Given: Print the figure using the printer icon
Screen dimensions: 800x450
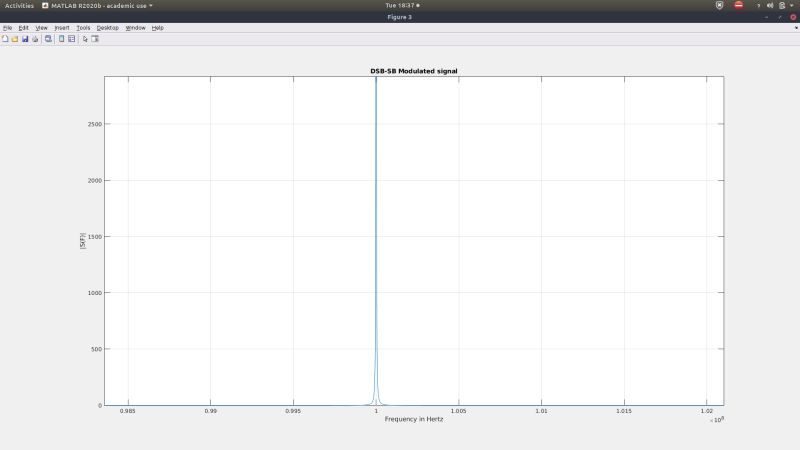Looking at the screenshot, I should (35, 39).
